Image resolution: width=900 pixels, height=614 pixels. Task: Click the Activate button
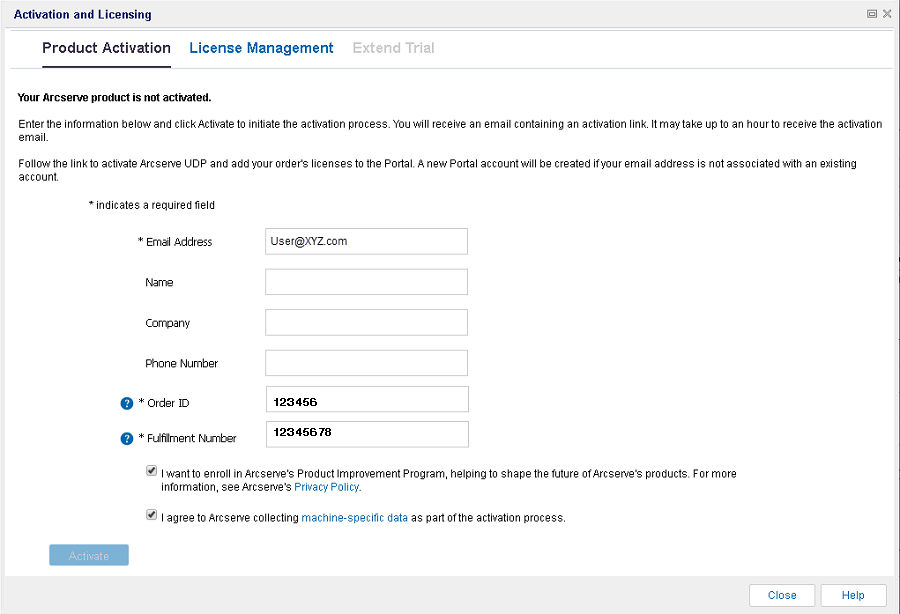89,555
